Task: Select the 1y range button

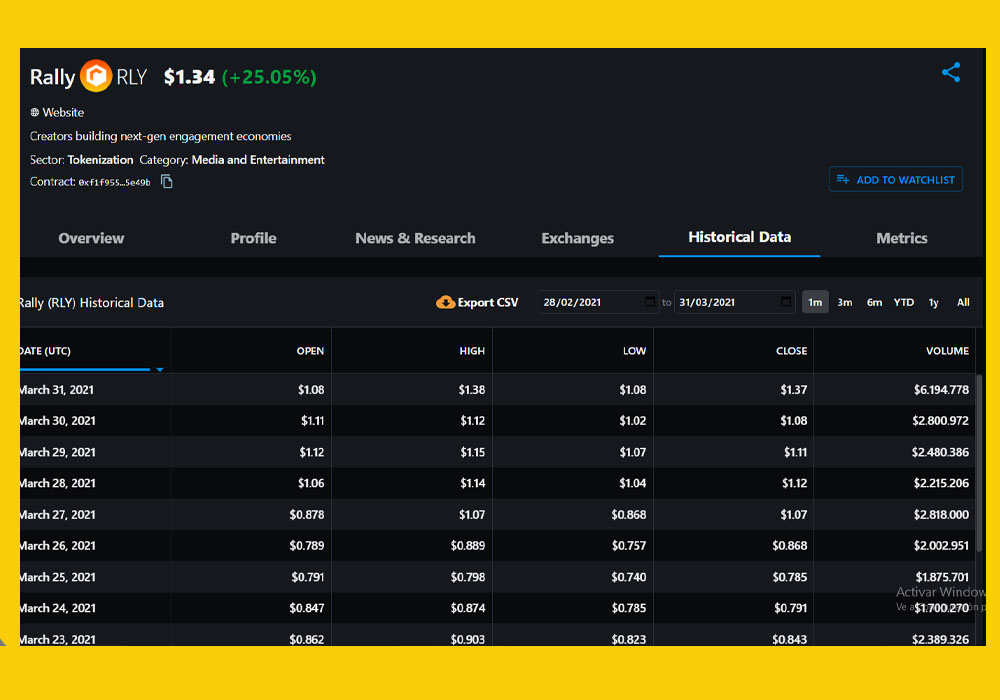Action: click(x=933, y=302)
